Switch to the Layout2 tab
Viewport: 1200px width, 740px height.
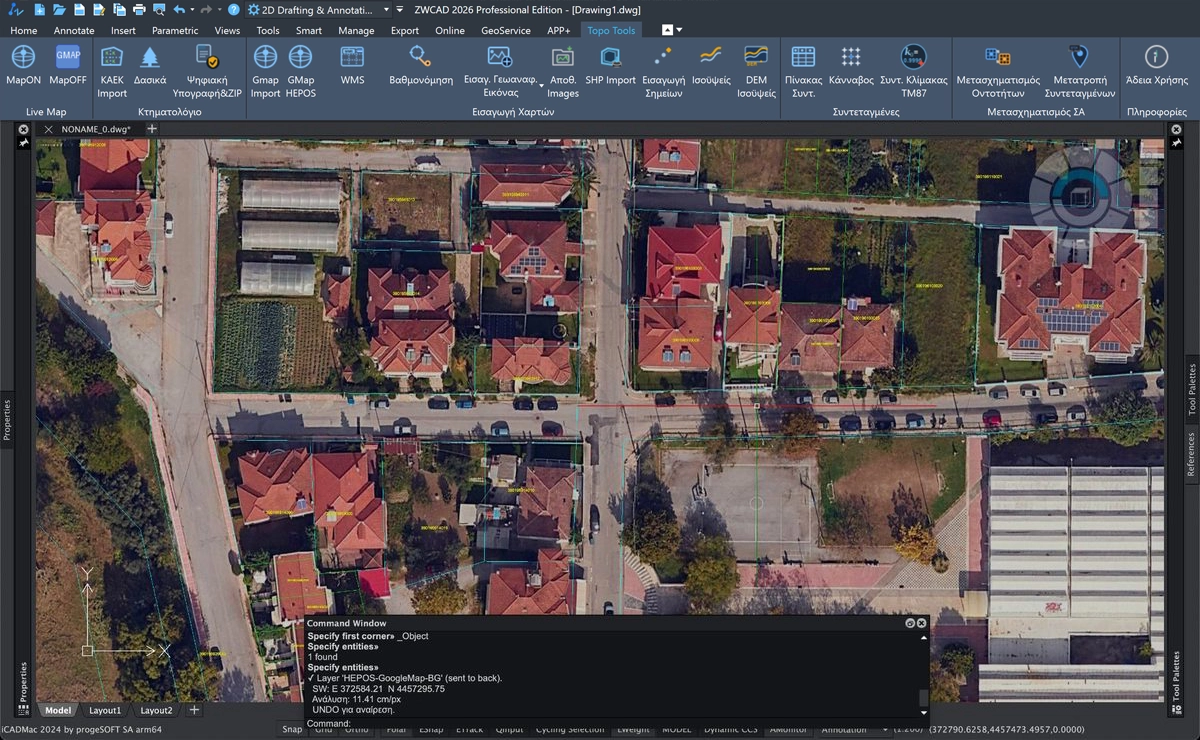click(x=156, y=710)
